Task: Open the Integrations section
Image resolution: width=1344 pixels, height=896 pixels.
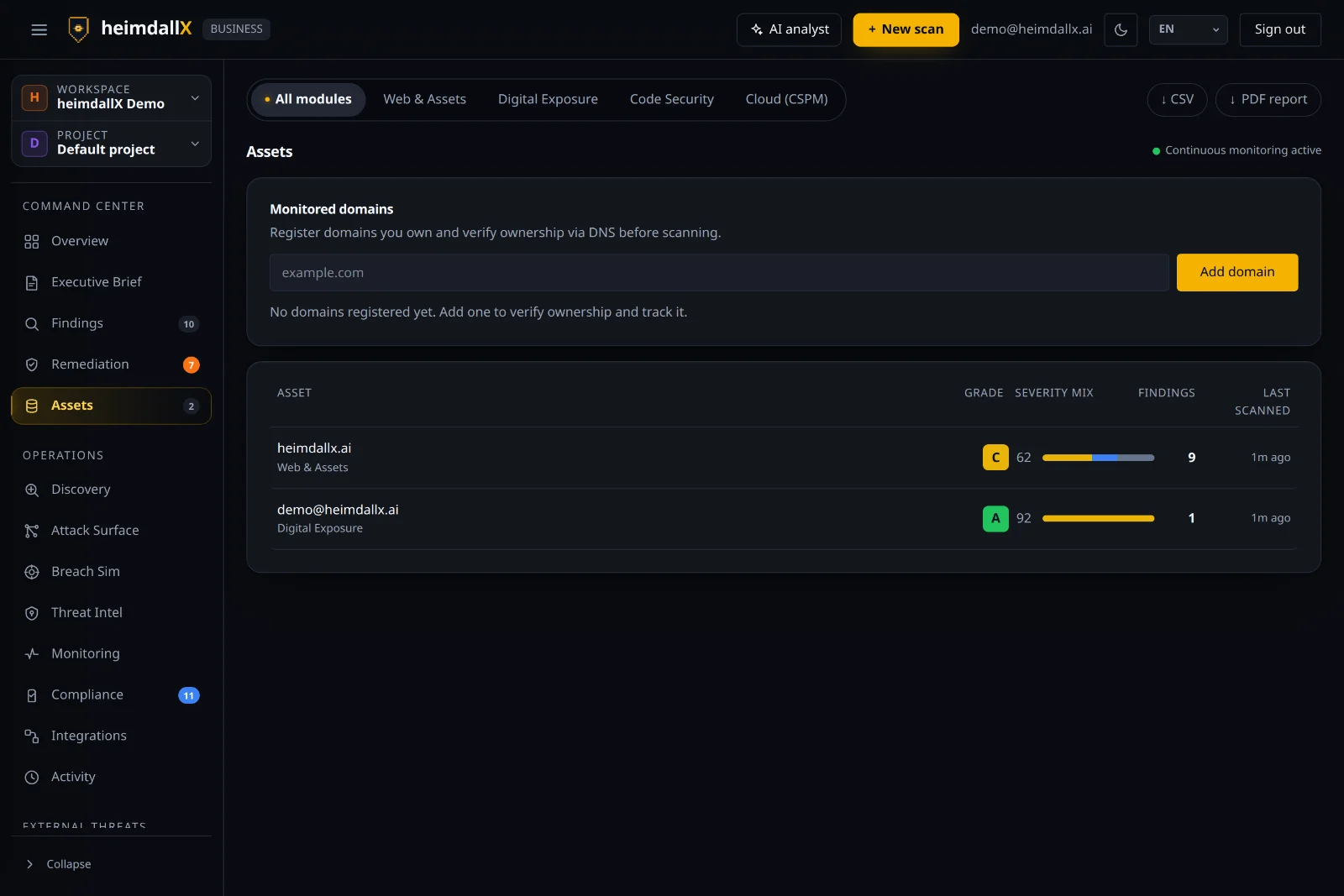Action: coord(112,736)
